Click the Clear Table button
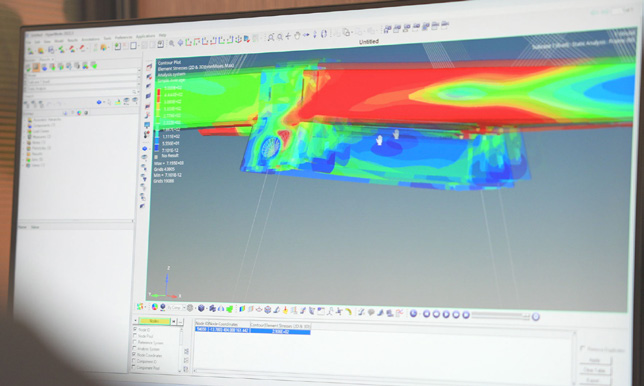The width and height of the screenshot is (644, 386). pyautogui.click(x=595, y=370)
